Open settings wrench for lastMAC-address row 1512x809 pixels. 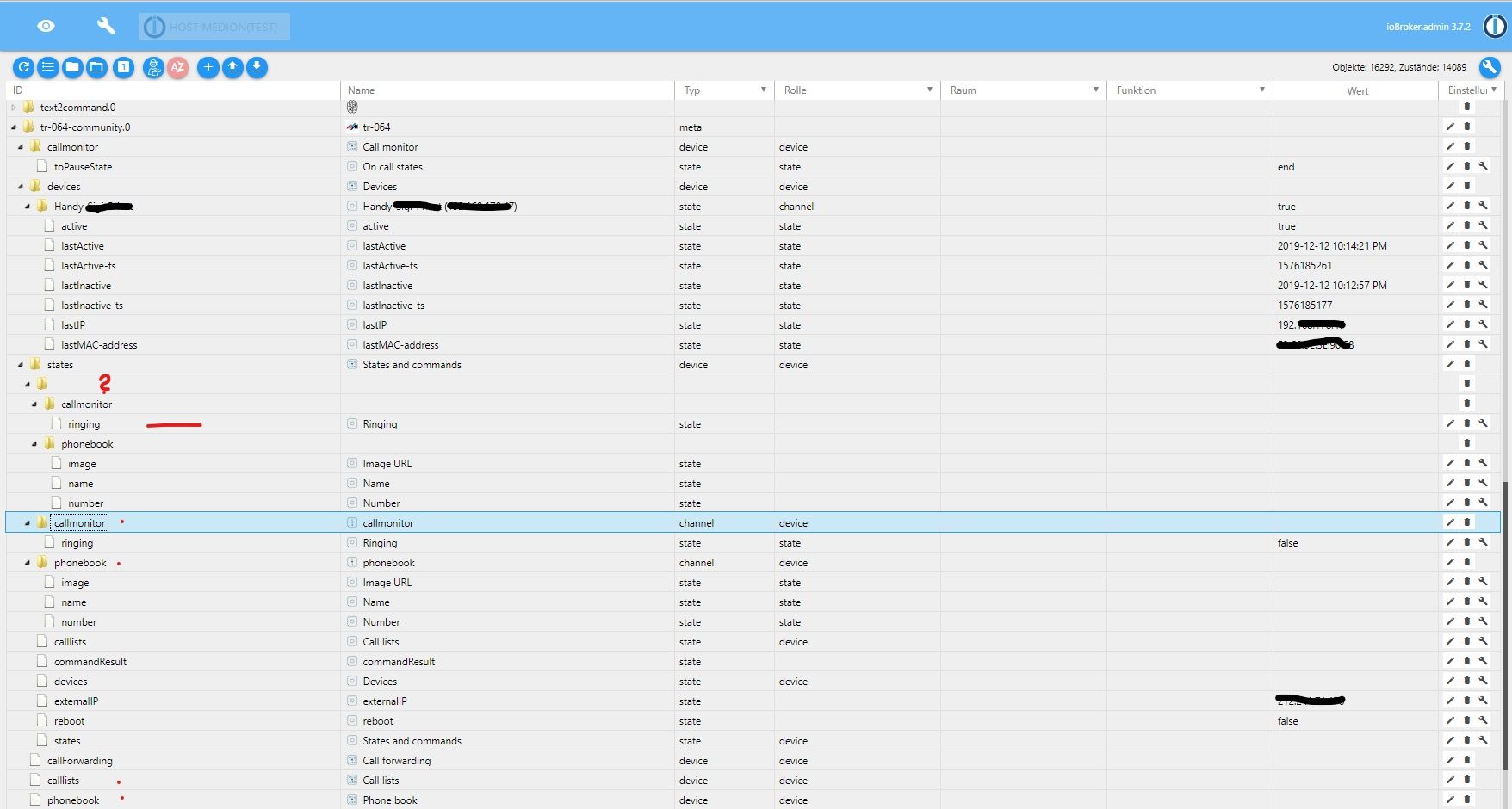1484,344
